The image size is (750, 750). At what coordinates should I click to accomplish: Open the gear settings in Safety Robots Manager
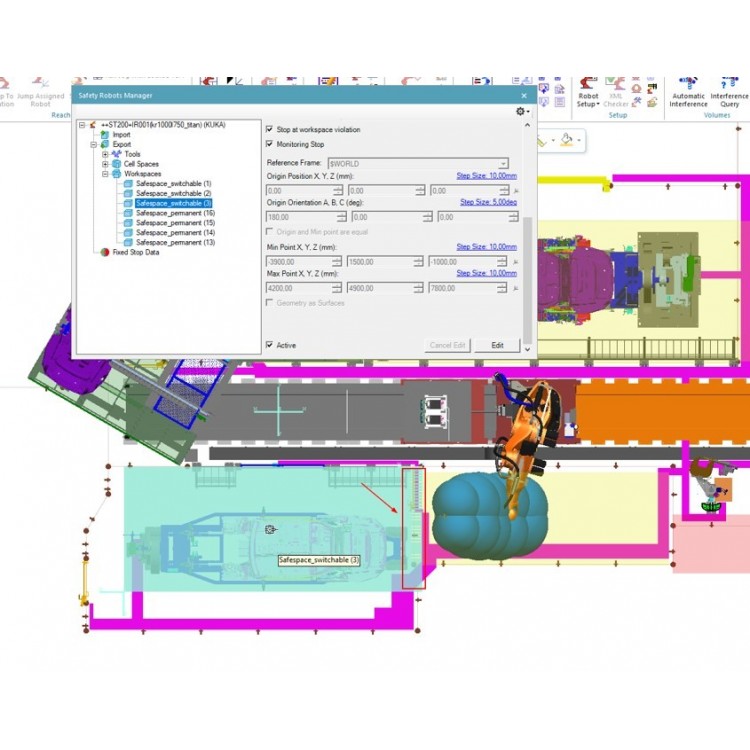[521, 111]
